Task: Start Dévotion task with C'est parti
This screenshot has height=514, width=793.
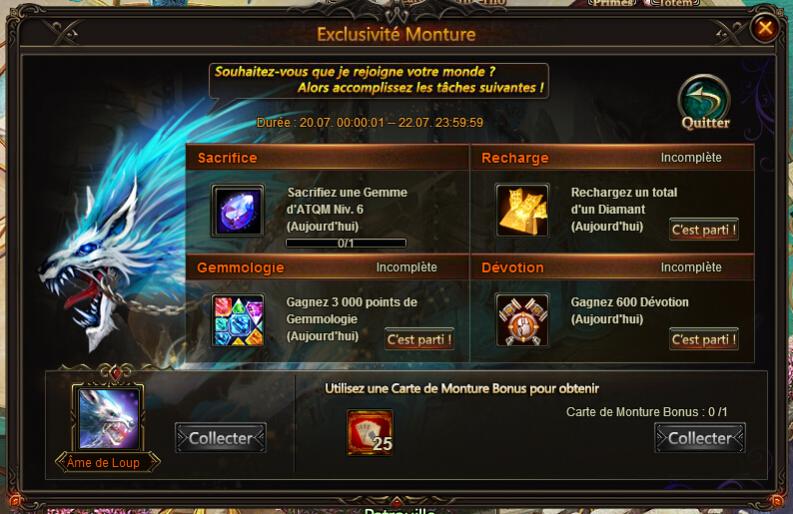Action: [703, 339]
